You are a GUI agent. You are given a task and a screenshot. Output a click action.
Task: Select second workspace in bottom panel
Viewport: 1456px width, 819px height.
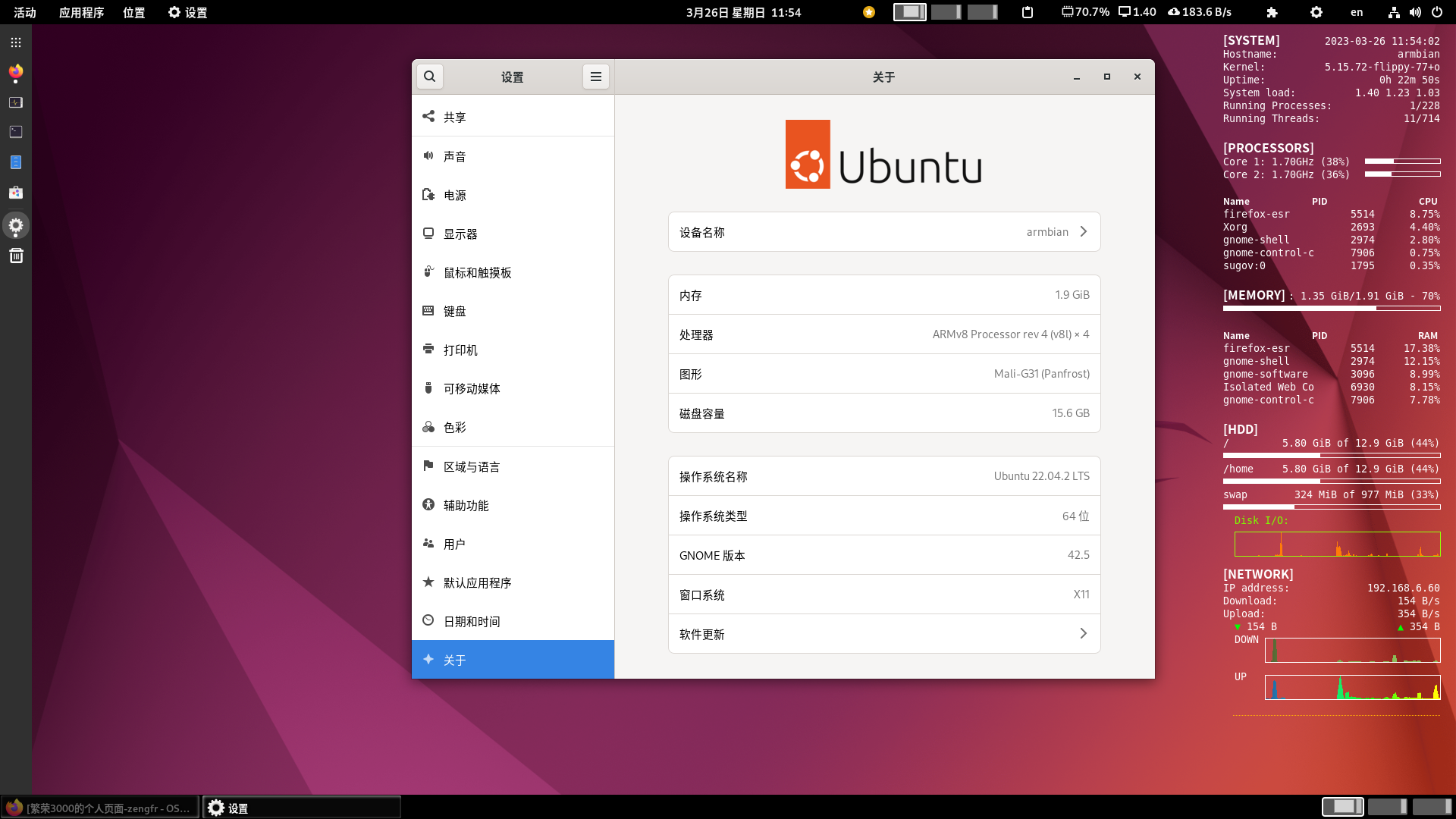[1388, 807]
